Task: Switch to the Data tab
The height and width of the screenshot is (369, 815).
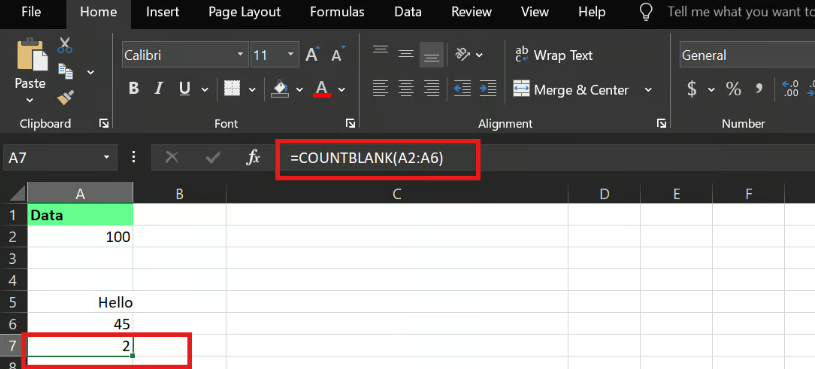Action: pyautogui.click(x=408, y=12)
